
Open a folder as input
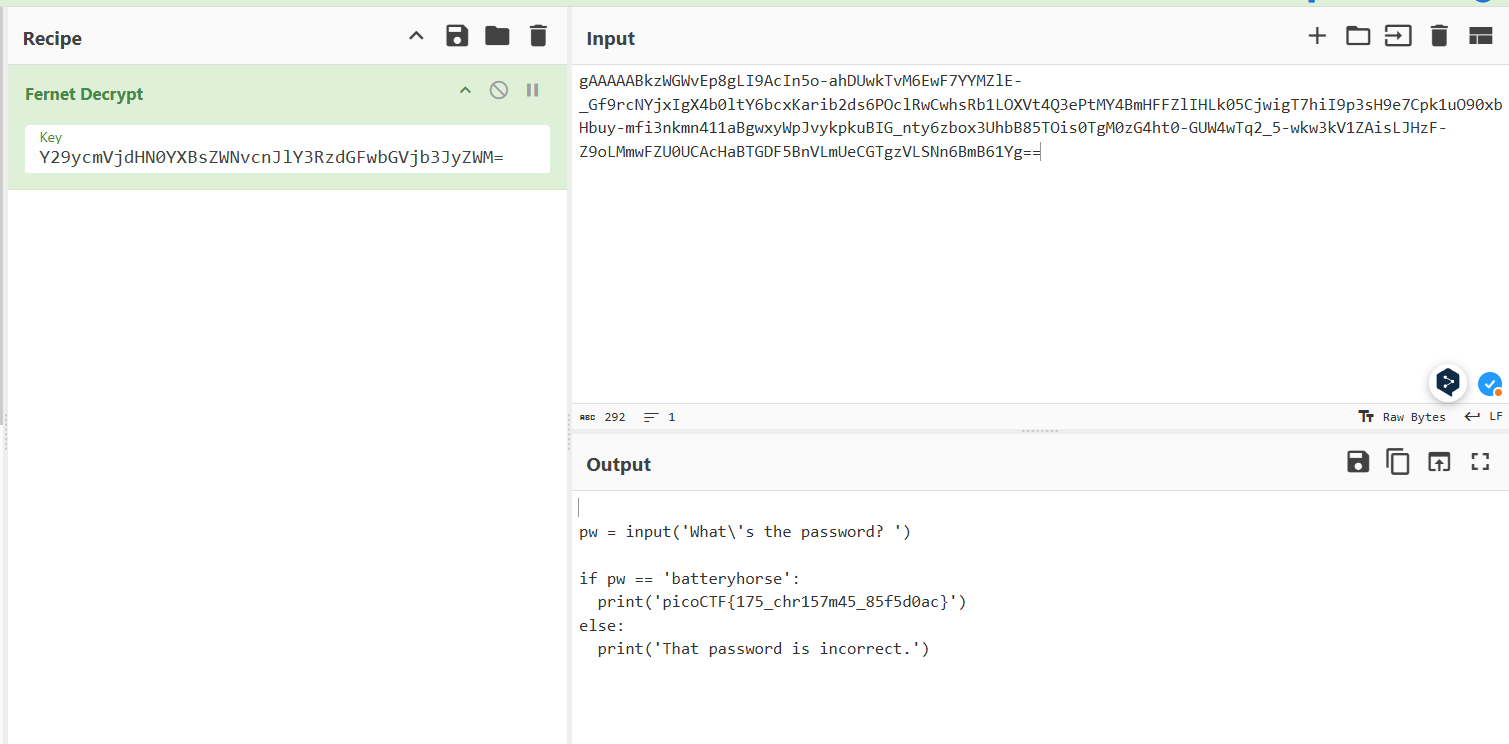1357,37
